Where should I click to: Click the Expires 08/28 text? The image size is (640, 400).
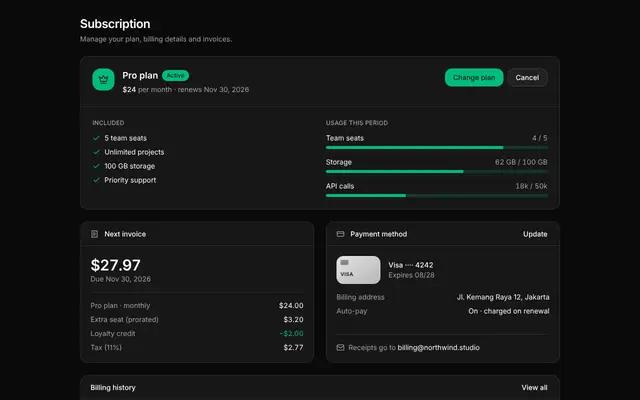411,275
